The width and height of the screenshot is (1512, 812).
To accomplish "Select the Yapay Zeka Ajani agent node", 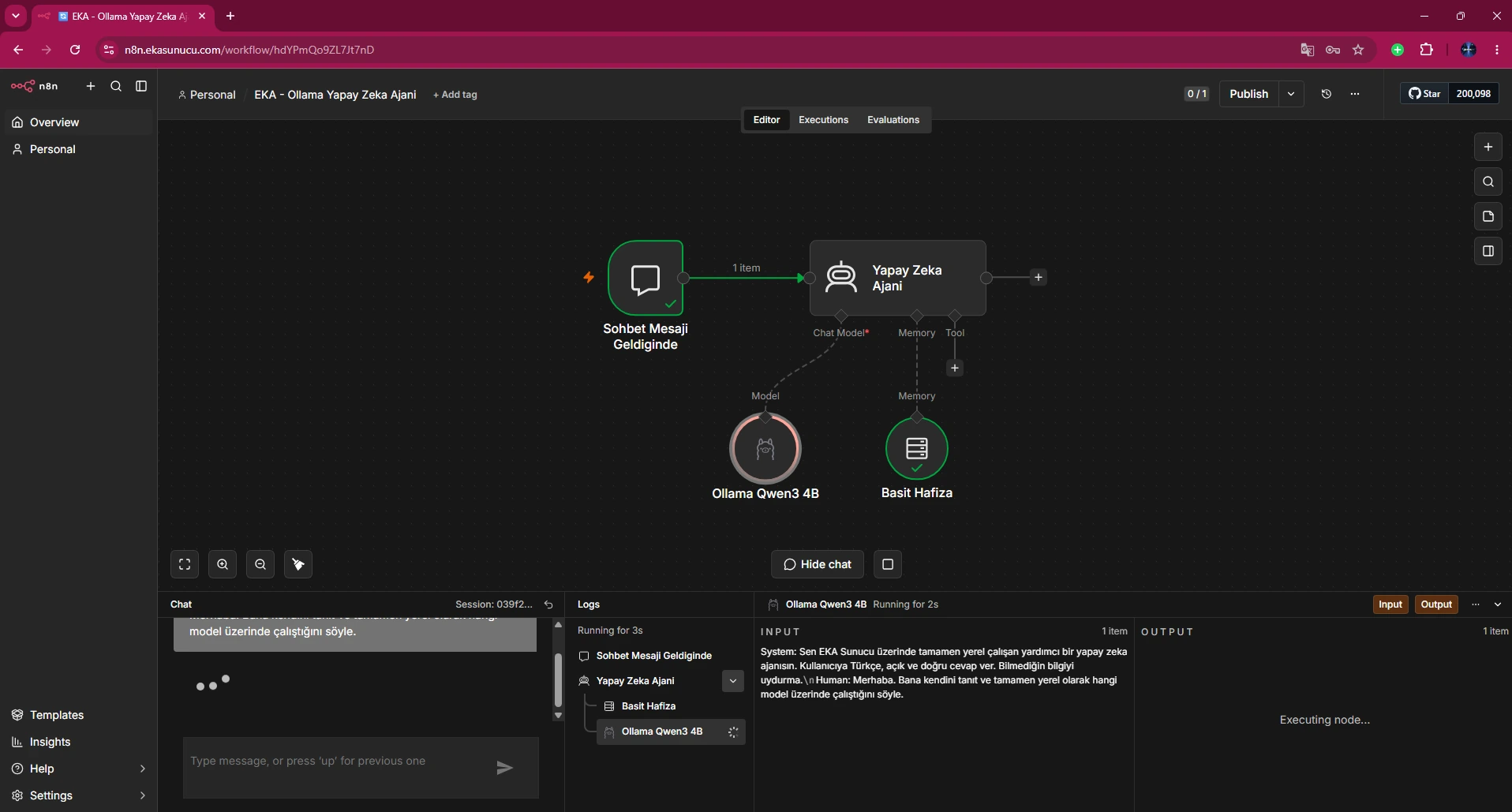I will 898,278.
